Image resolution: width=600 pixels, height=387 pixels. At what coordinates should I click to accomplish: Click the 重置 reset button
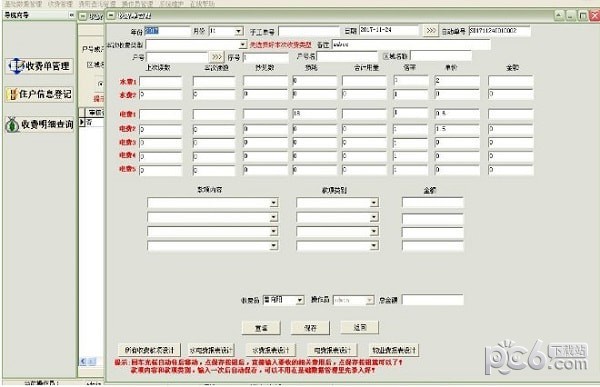tap(261, 328)
